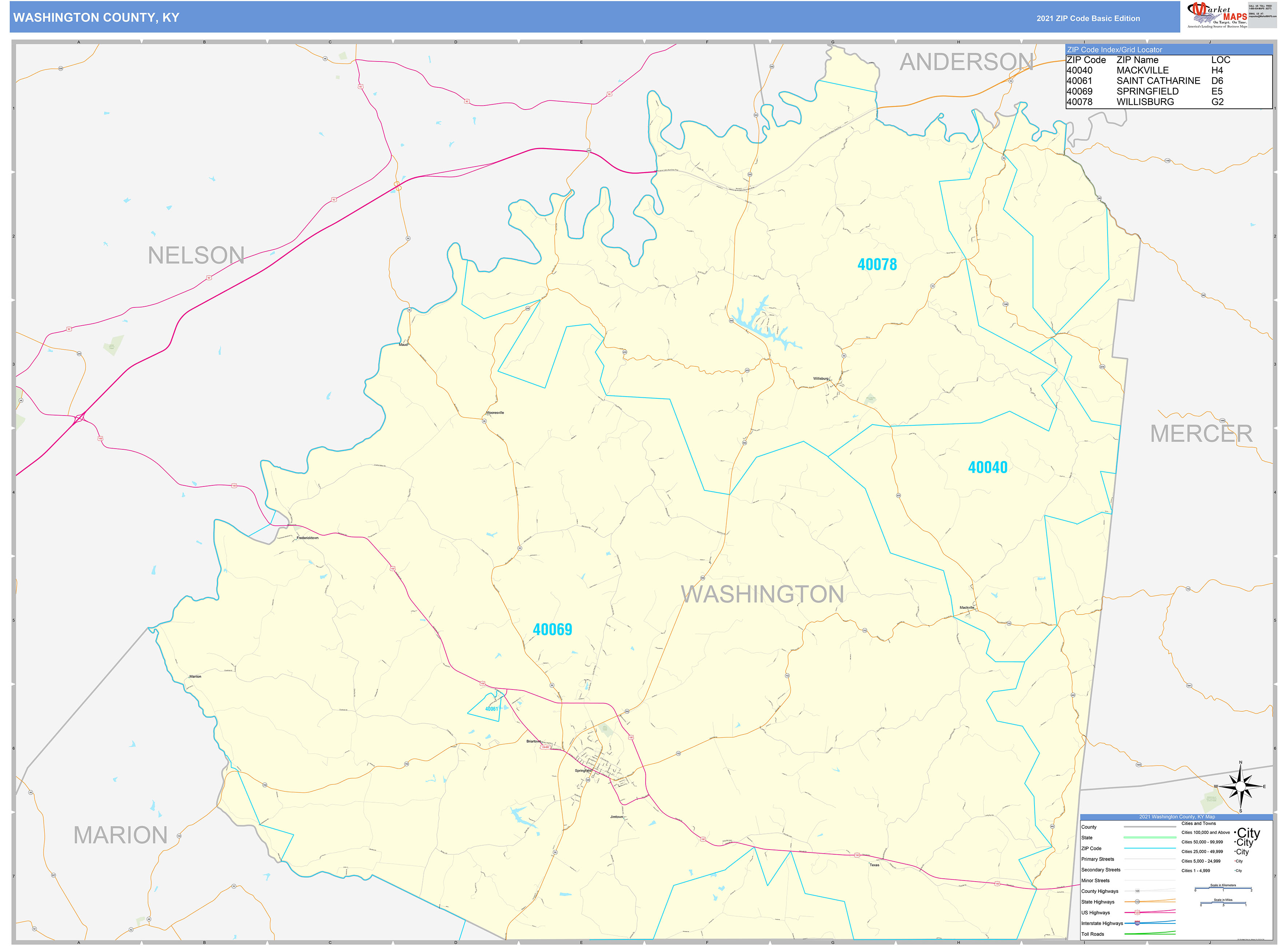This screenshot has width=1288, height=946.
Task: Click the Interstate Highways shield symbol in legend
Action: [1137, 923]
